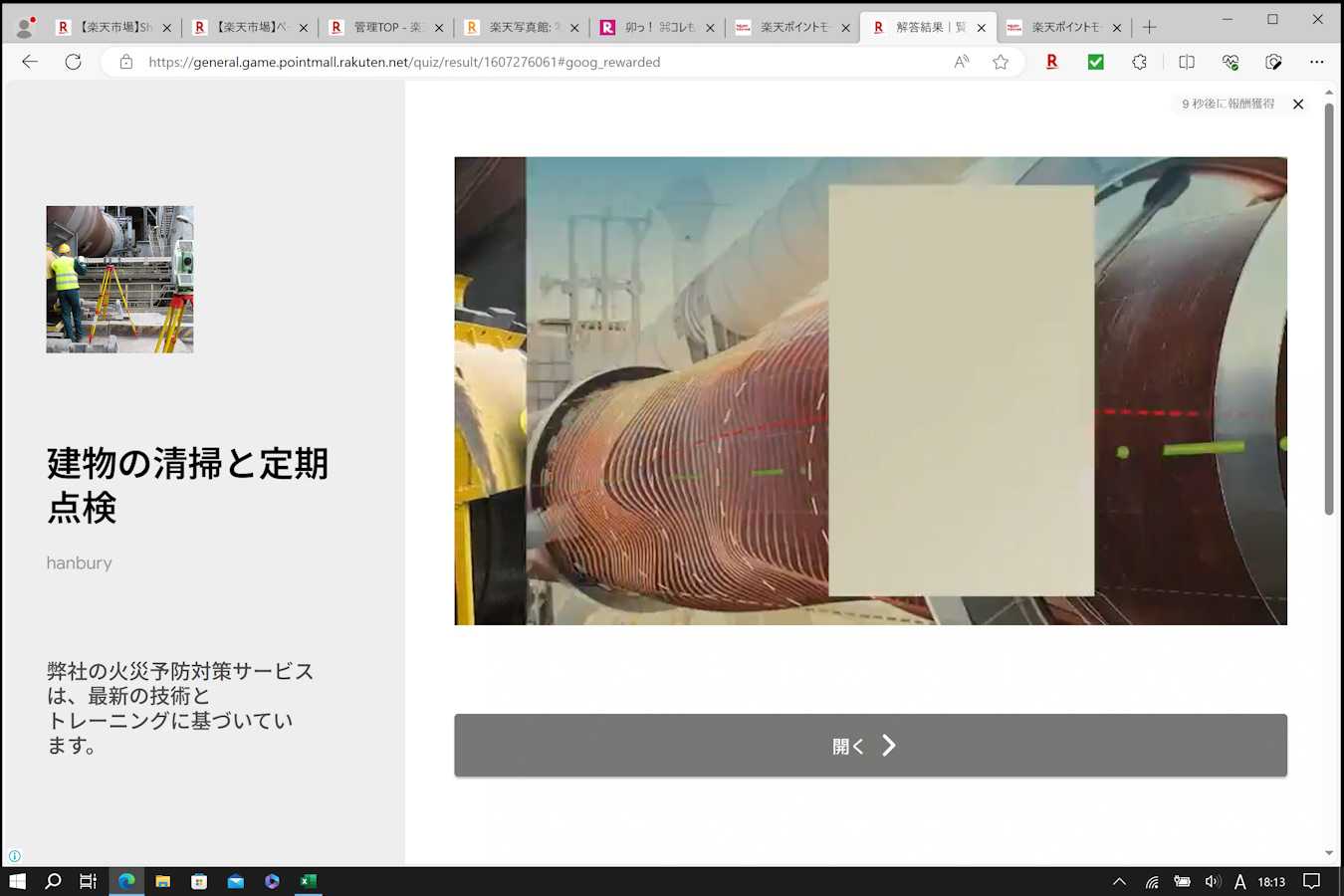Screen dimensions: 1344x896
Task: Switch to the 管理TOP tab
Action: (x=386, y=28)
